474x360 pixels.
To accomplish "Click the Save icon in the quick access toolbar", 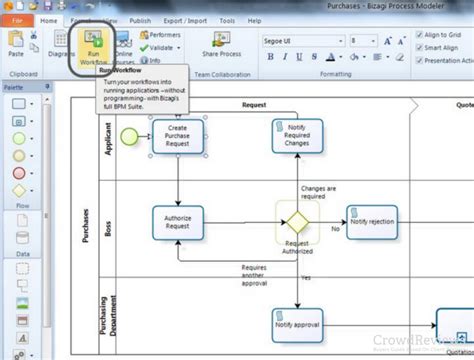I will point(48,5).
